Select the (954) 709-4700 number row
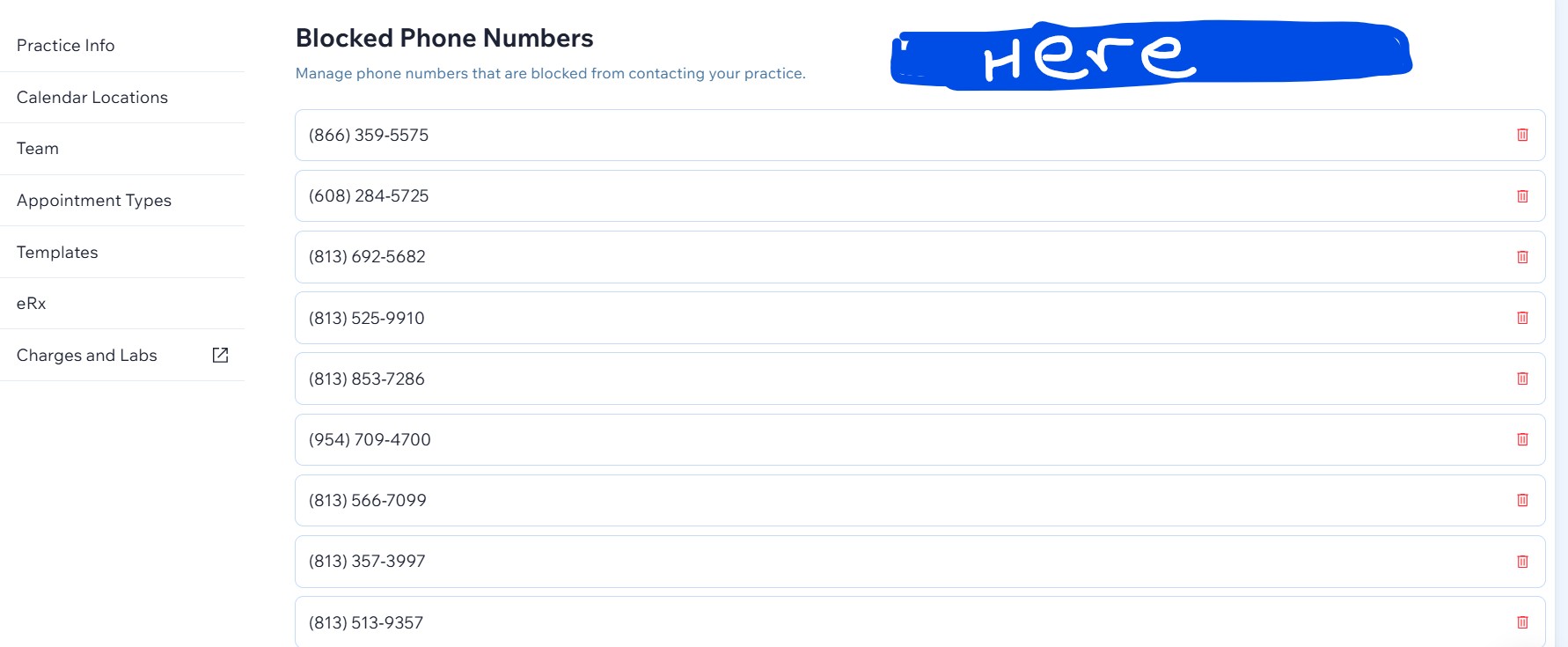This screenshot has width=1568, height=647. tap(920, 439)
